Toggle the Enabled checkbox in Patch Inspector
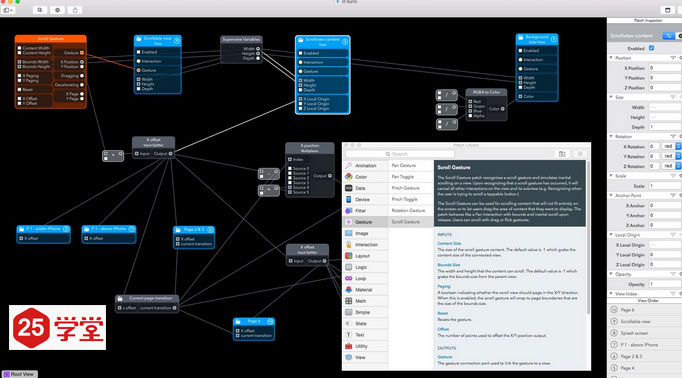The width and height of the screenshot is (682, 378). (x=651, y=48)
